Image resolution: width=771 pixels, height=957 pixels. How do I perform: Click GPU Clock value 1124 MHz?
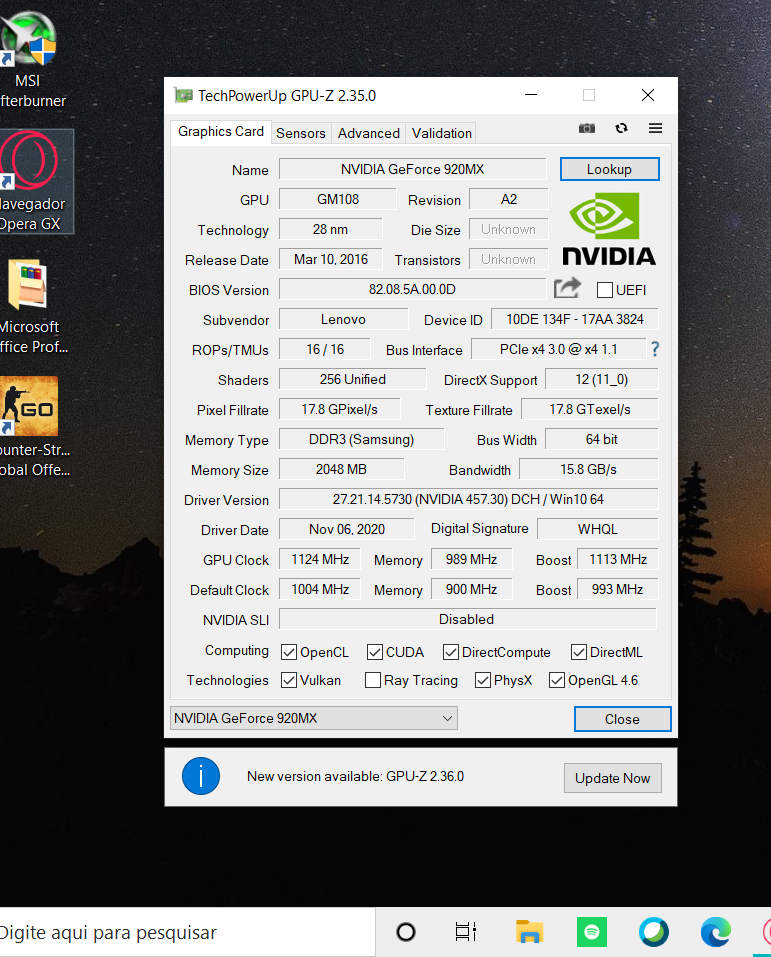pyautogui.click(x=320, y=559)
